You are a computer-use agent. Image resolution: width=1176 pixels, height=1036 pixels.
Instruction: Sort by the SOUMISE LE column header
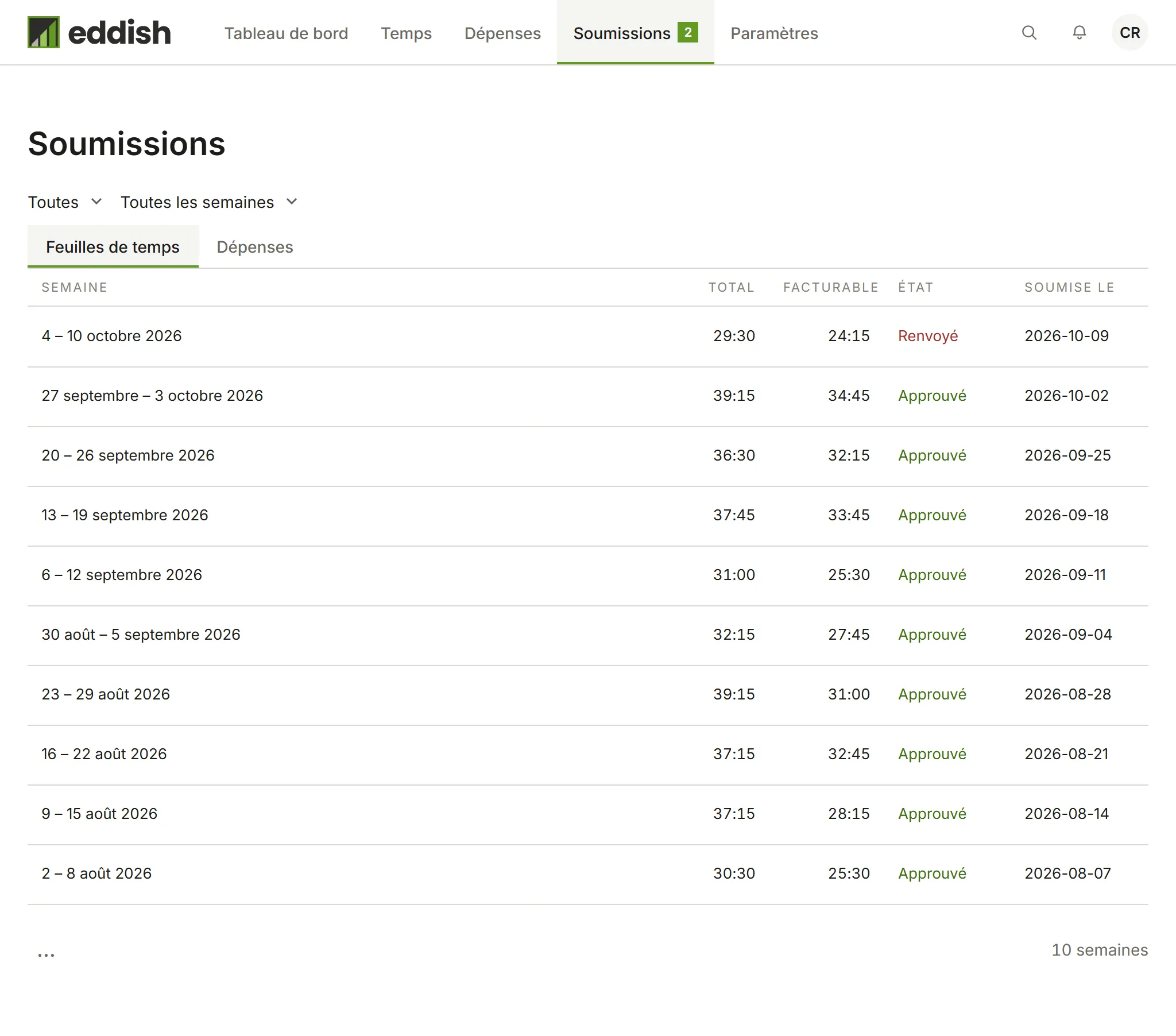tap(1070, 287)
